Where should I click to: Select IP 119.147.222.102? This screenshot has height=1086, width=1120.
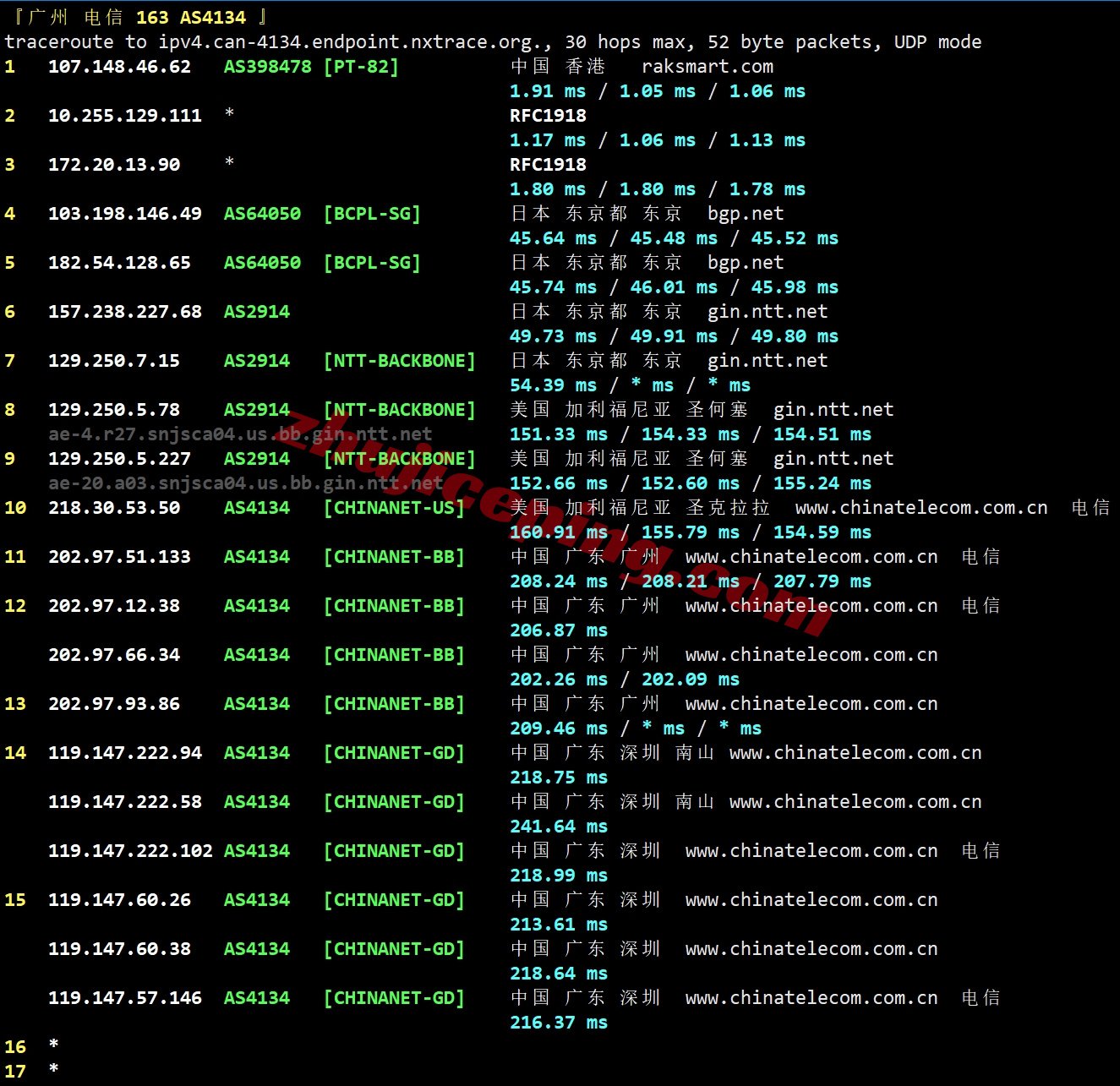[x=130, y=851]
